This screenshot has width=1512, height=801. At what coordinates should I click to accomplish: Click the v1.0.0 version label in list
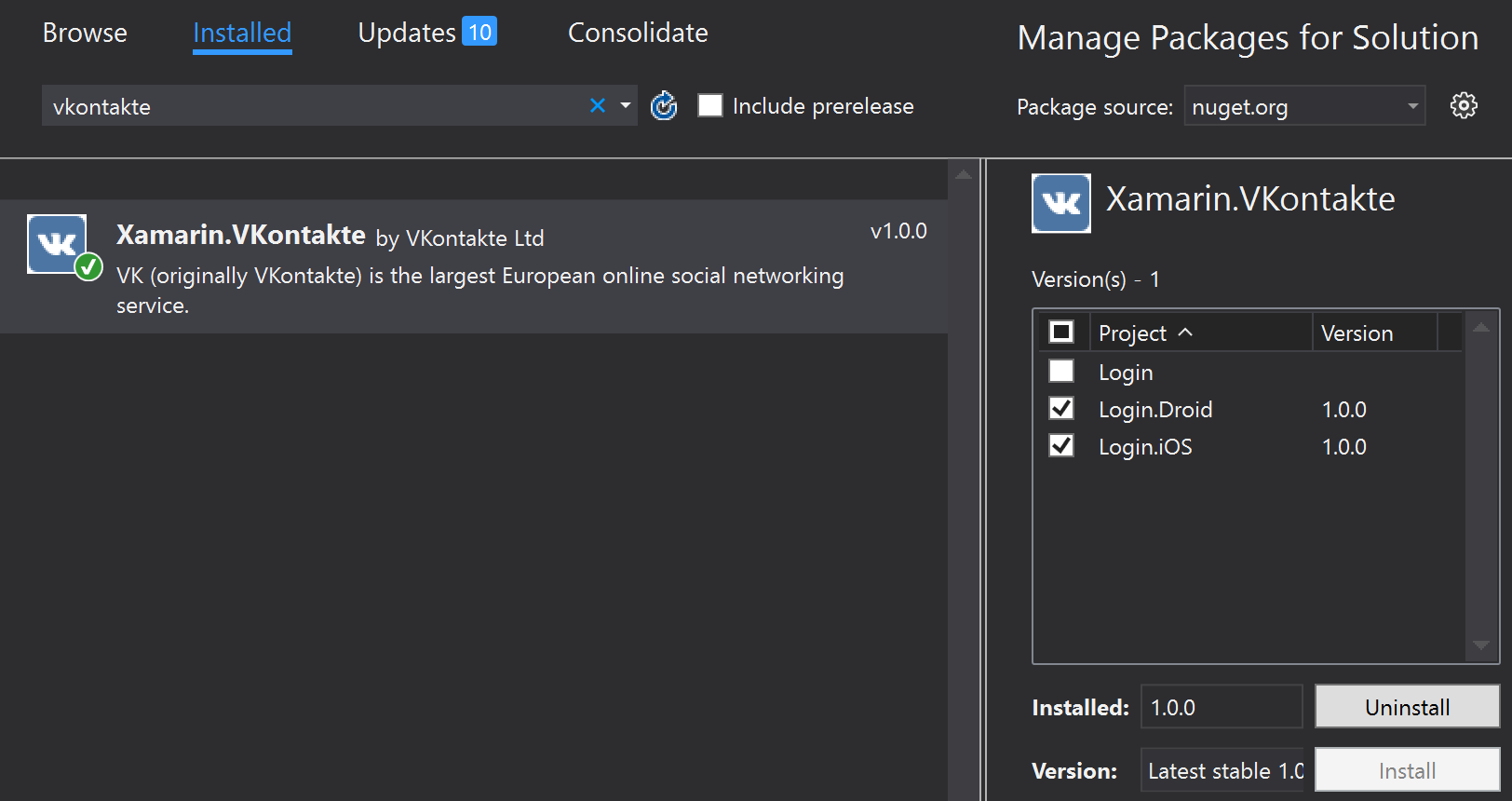click(898, 231)
